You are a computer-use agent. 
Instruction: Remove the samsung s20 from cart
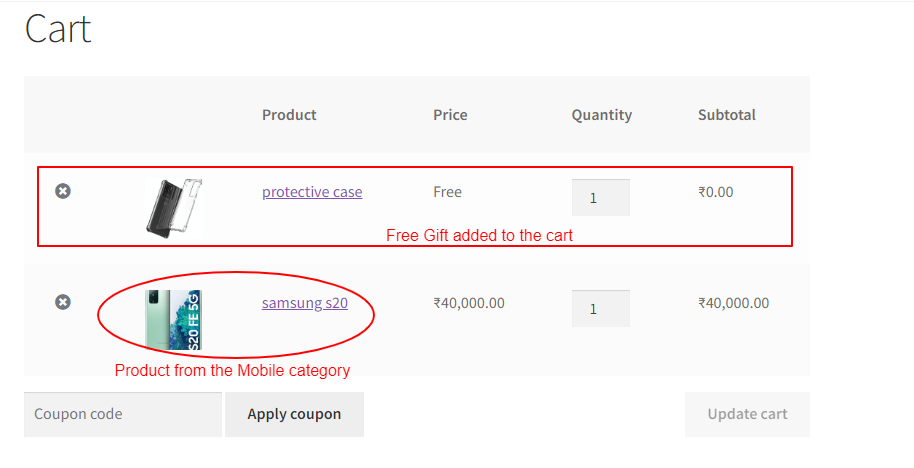[x=63, y=302]
